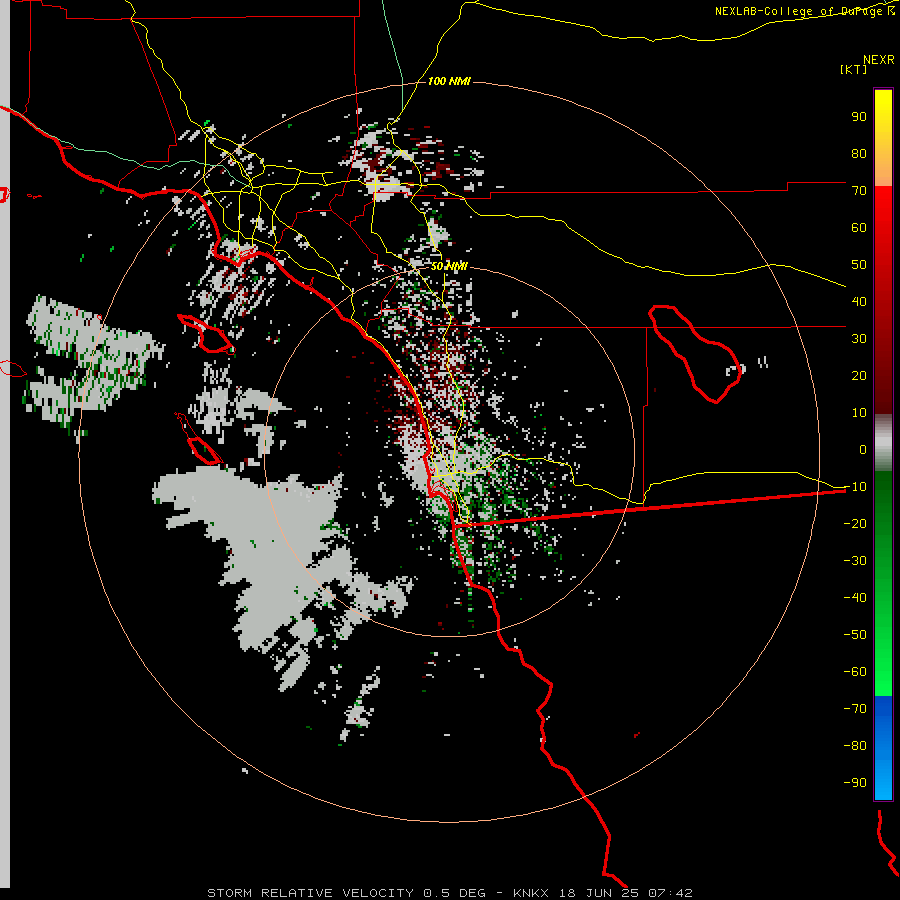Pick the gray zero-velocity band on color bar

click(883, 443)
